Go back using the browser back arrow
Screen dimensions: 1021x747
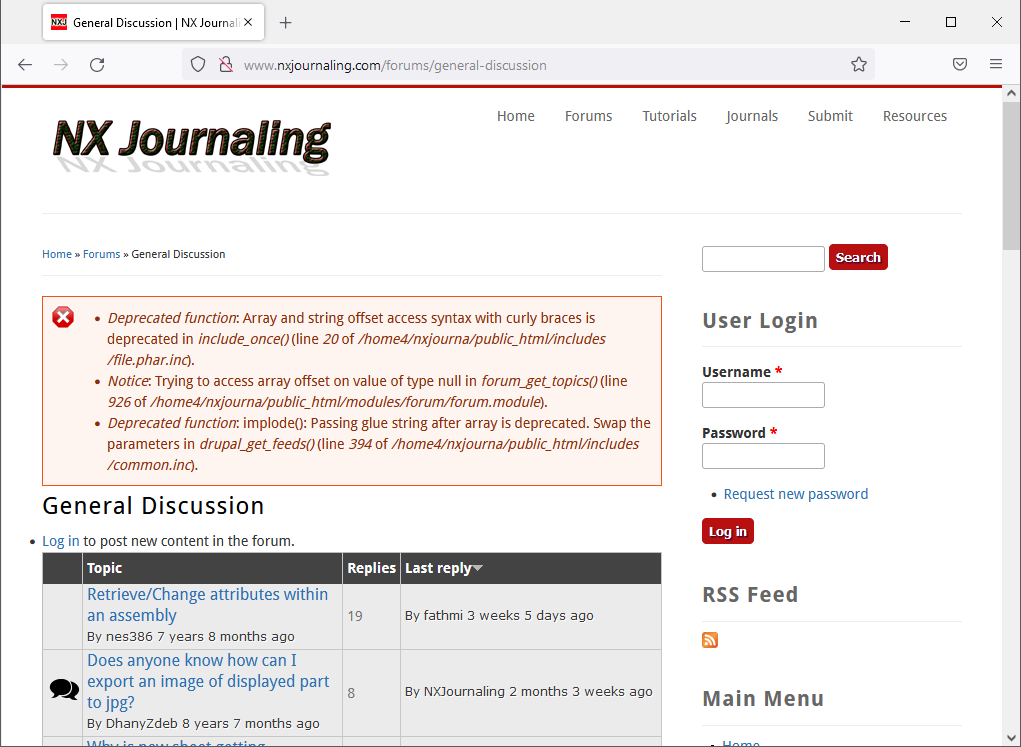[25, 64]
